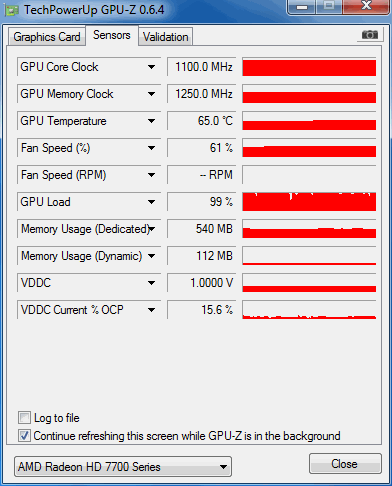Open the VDDC Current % OCP dropdown
392x486 pixels.
(151, 310)
